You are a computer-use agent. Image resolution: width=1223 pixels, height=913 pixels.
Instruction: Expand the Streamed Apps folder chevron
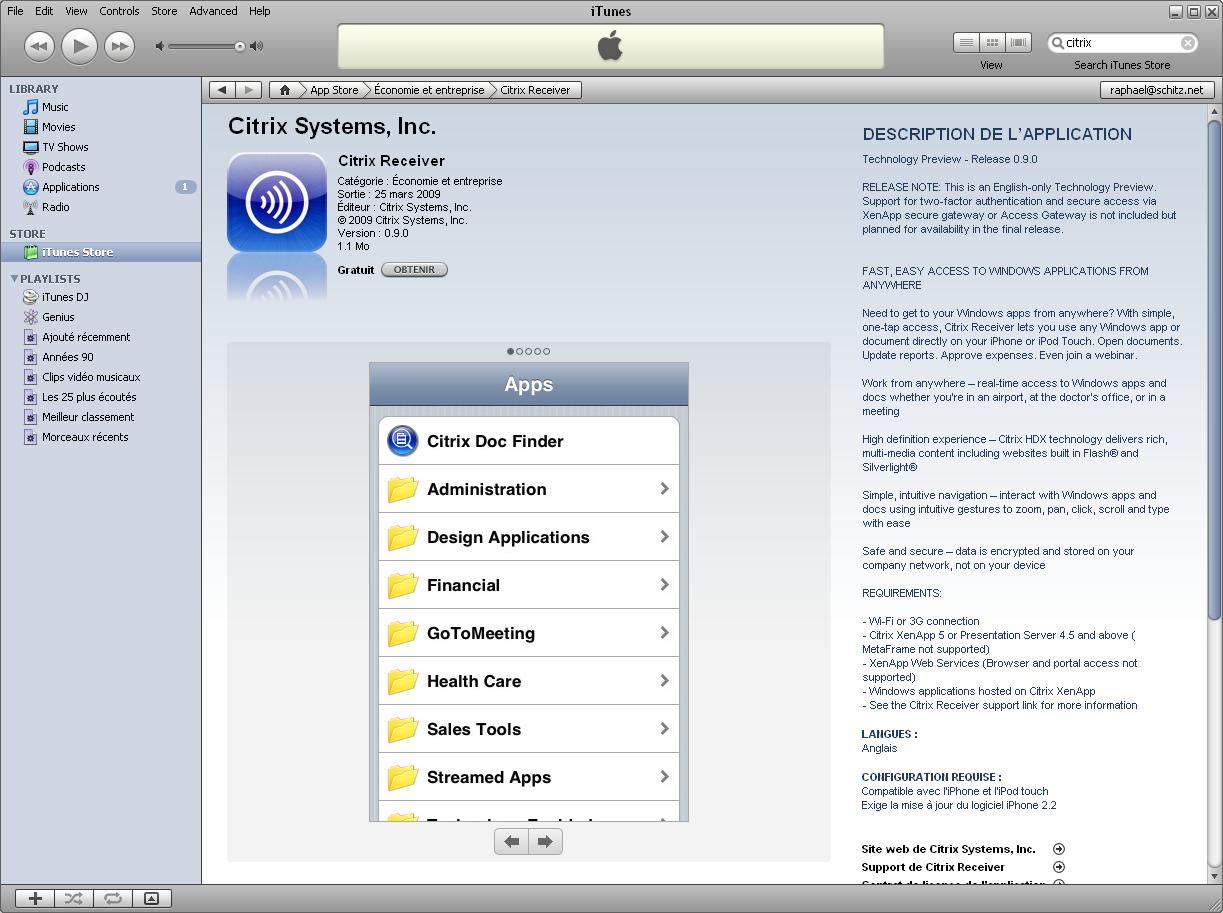(x=664, y=776)
